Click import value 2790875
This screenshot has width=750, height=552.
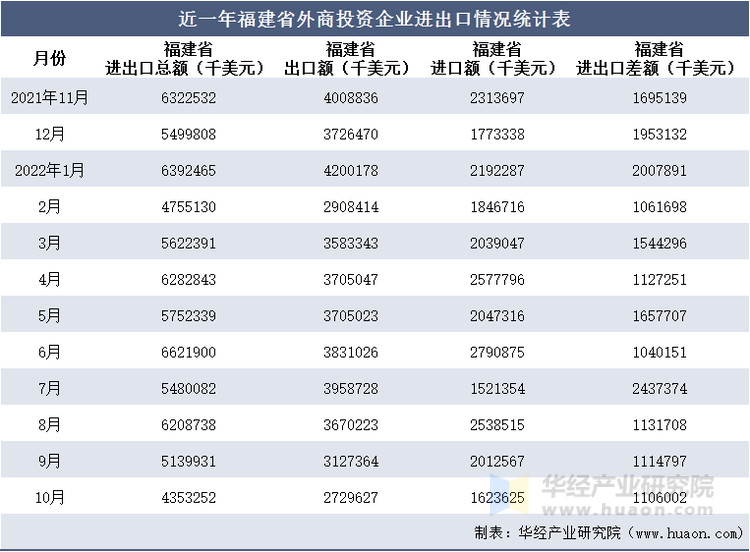(497, 353)
